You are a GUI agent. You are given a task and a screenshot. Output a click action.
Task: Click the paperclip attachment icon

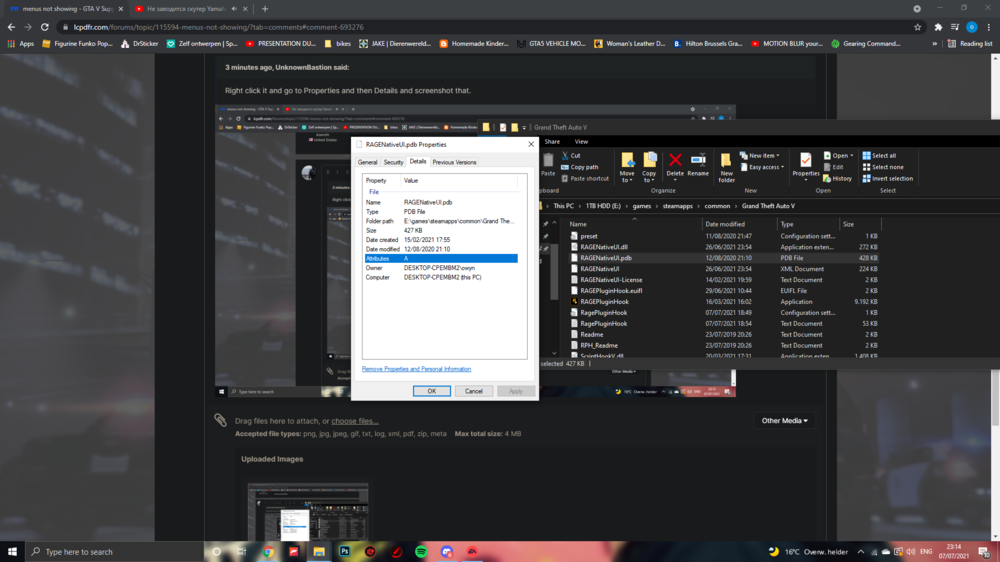[220, 420]
